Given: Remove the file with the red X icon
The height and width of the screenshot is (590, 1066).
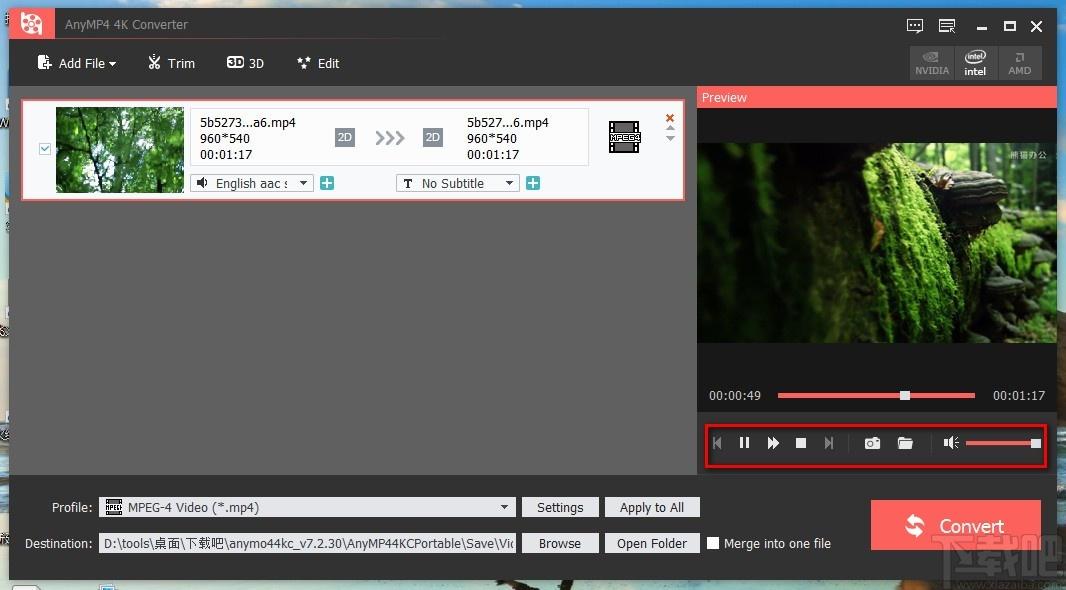Looking at the screenshot, I should pos(670,118).
